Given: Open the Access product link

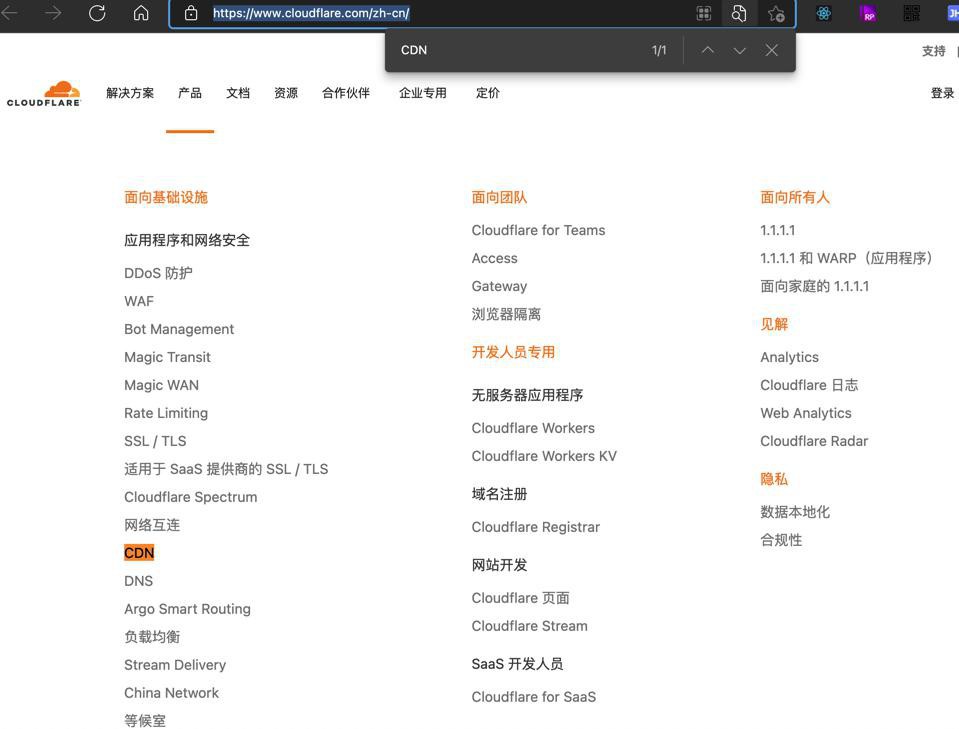Looking at the screenshot, I should click(494, 259).
